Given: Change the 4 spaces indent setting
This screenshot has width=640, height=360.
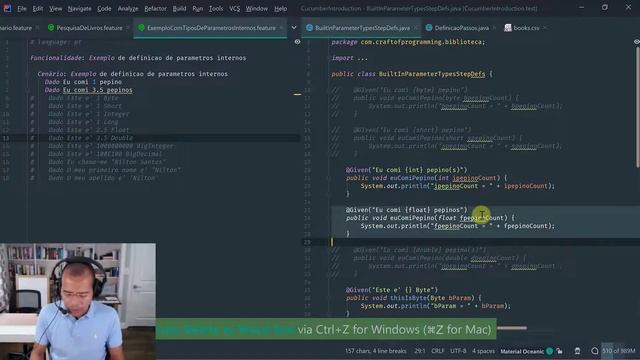Looking at the screenshot, I should point(483,351).
